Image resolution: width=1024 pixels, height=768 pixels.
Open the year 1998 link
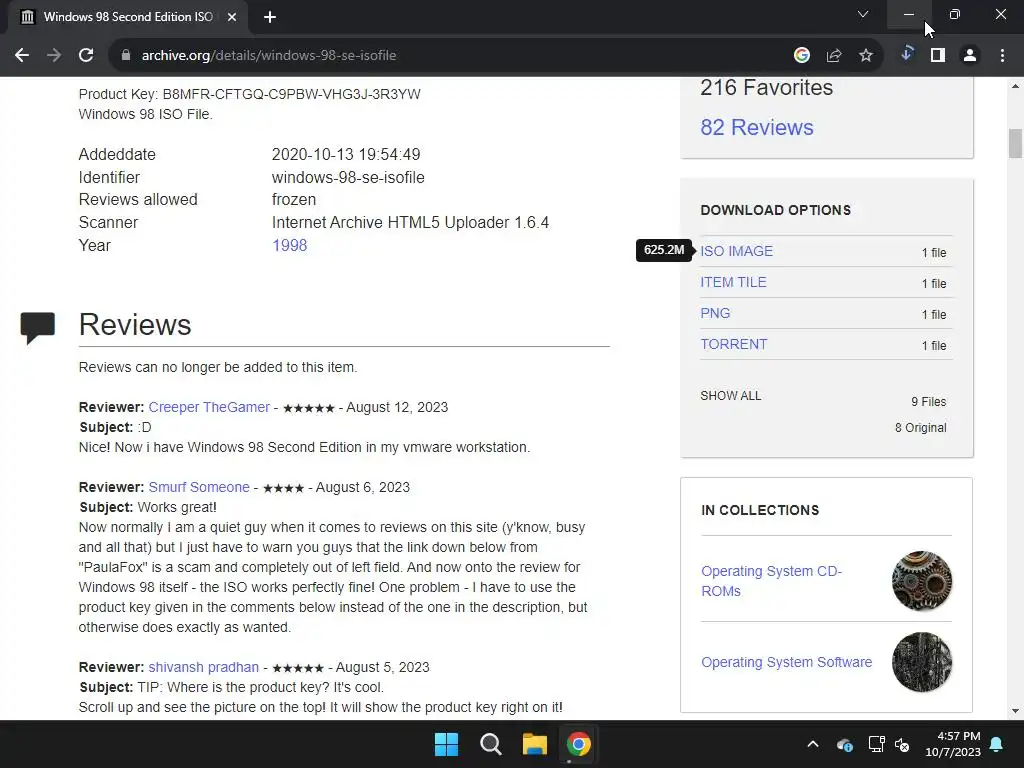(289, 246)
